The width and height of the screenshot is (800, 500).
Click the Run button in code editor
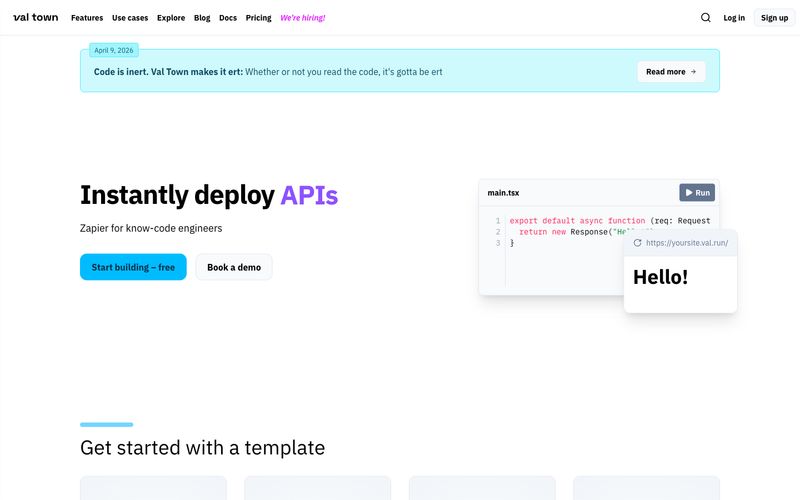697,192
